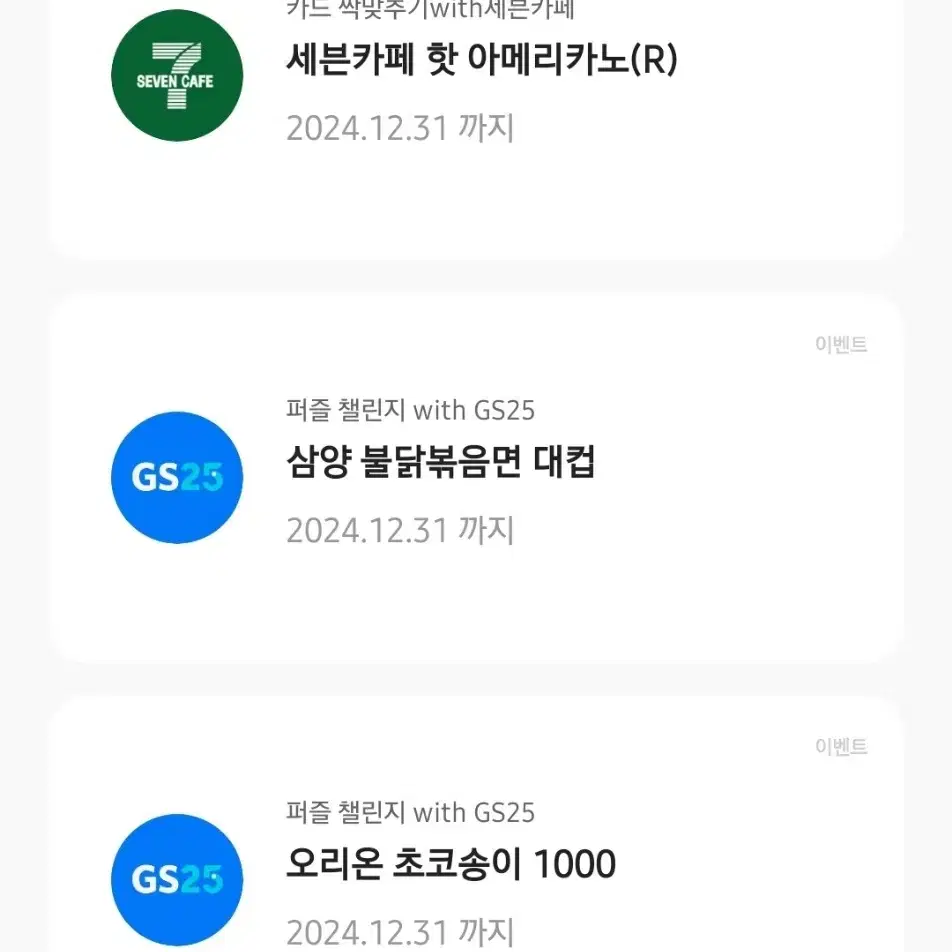This screenshot has height=952, width=952.
Task: Tap the GS25 logo beside 오리온 초코송이 1000
Action: click(177, 879)
